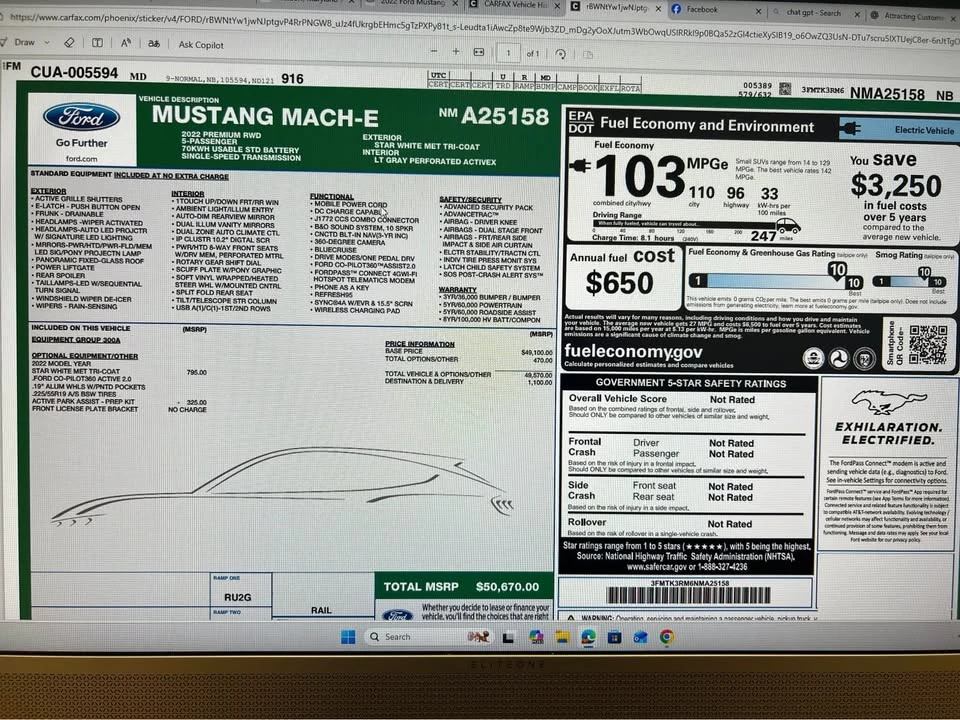Screen dimensions: 960x720
Task: Switch to the chat gpt - Search tab
Action: (x=813, y=12)
